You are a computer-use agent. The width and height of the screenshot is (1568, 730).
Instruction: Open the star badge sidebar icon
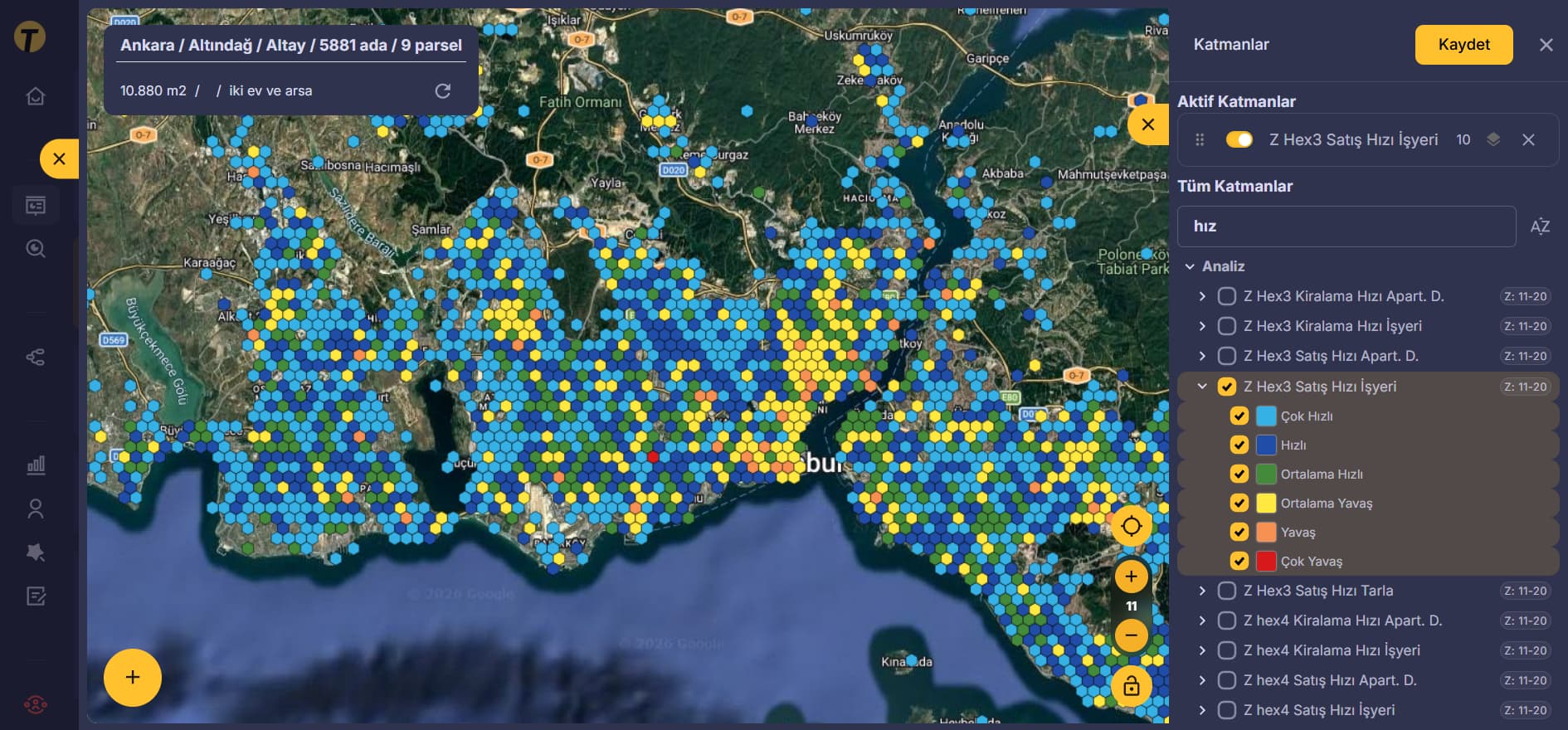(x=36, y=552)
